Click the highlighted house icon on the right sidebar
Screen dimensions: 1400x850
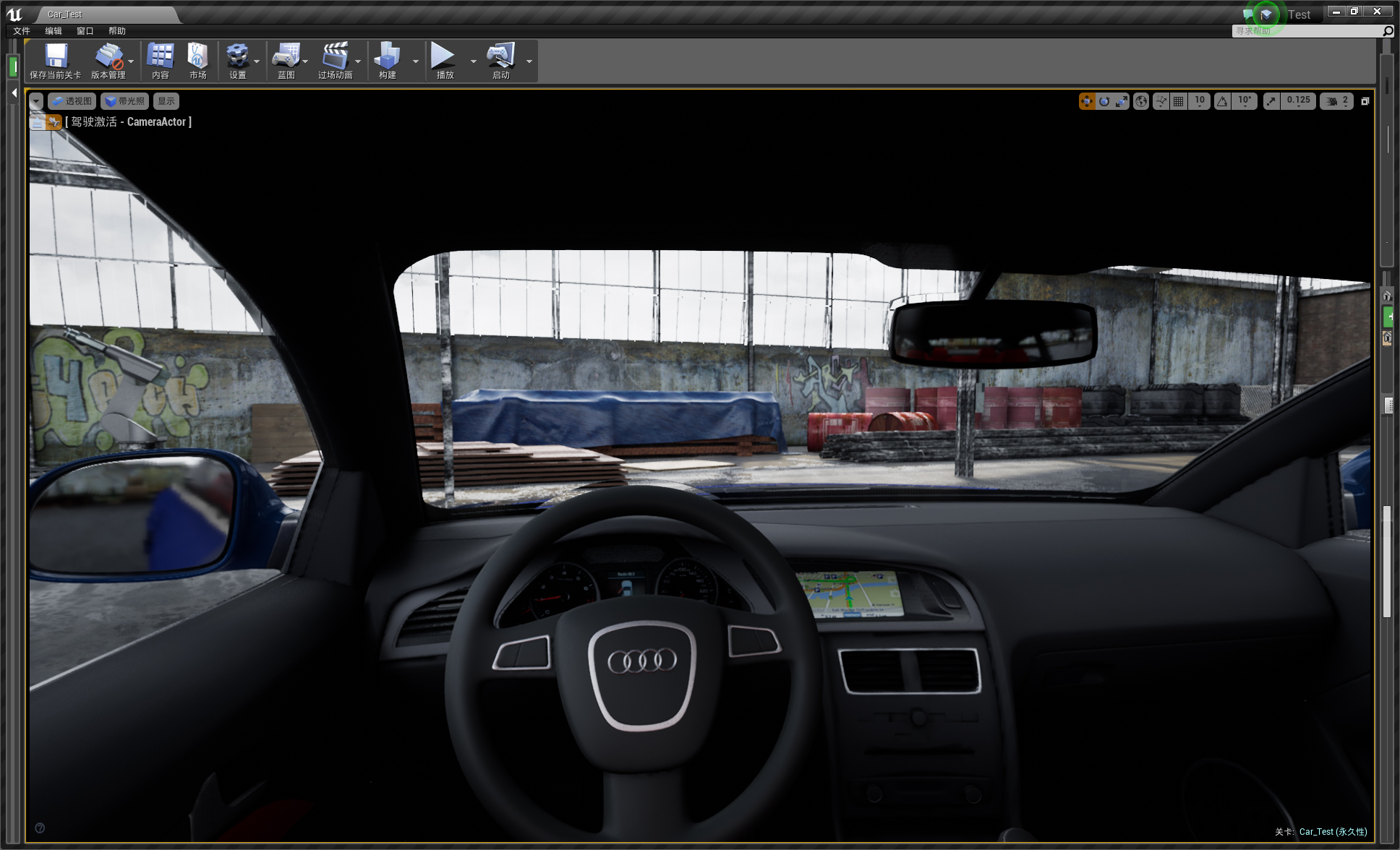coord(1387,338)
